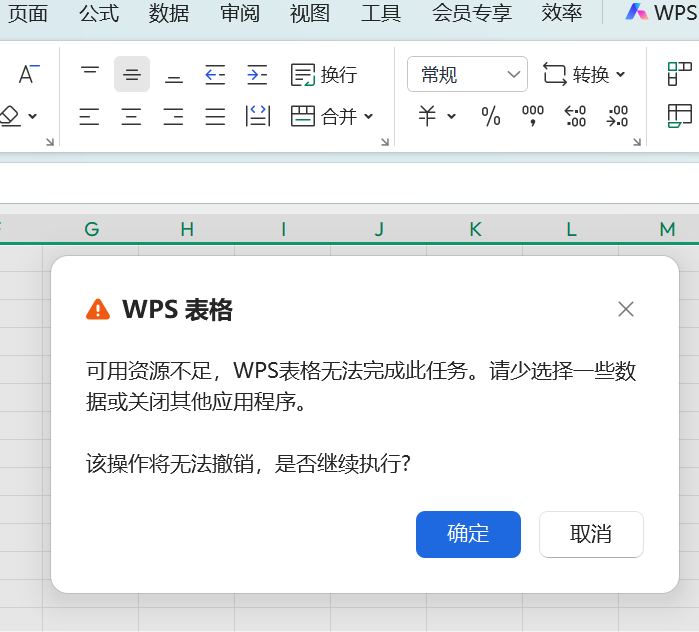Select column J header
699x632 pixels.
point(379,229)
